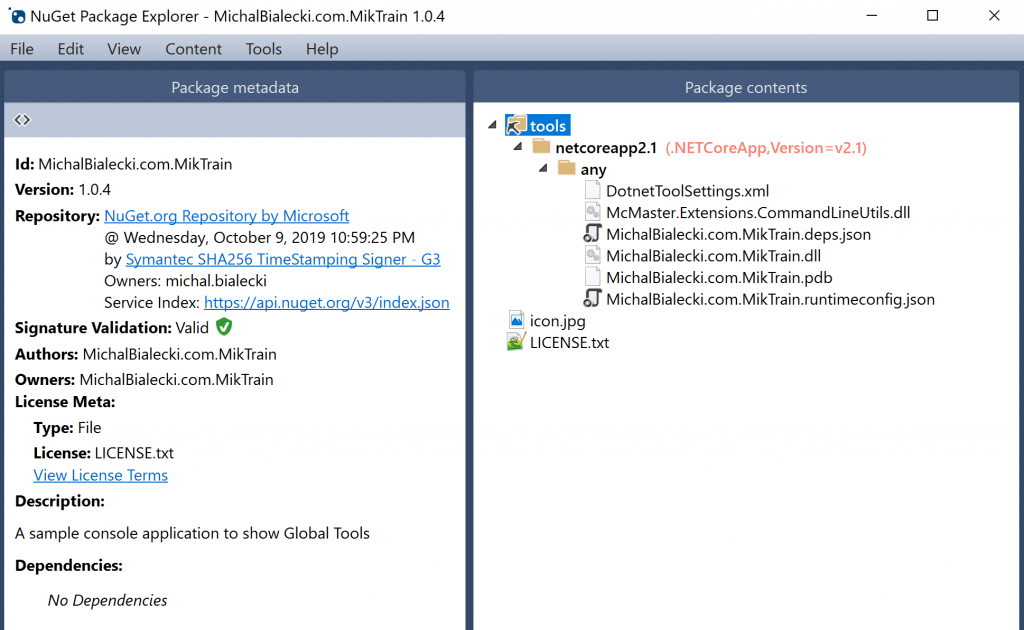Click the License: LICENSE.txt metadata line
The height and width of the screenshot is (630, 1024).
pos(103,452)
